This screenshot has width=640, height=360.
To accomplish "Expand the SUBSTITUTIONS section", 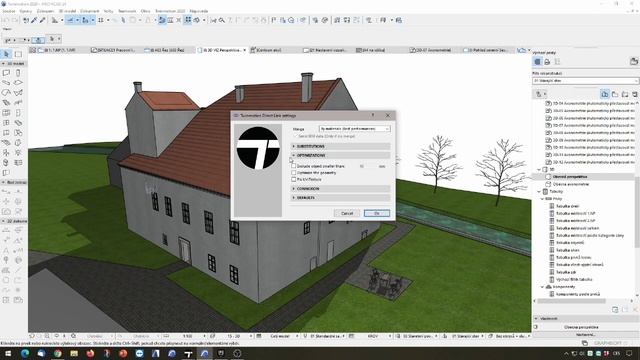I will 341,146.
